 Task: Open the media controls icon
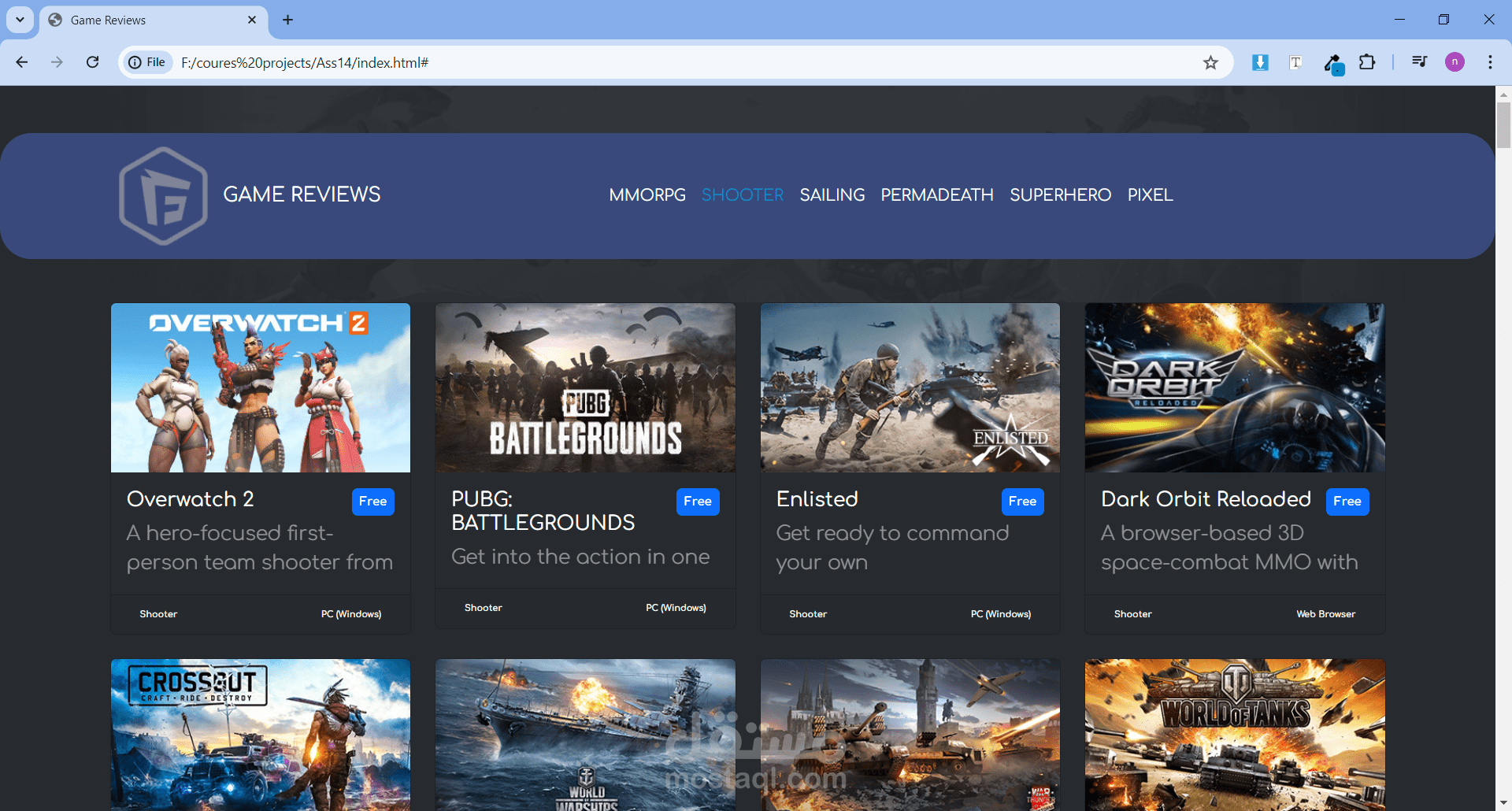pyautogui.click(x=1419, y=62)
